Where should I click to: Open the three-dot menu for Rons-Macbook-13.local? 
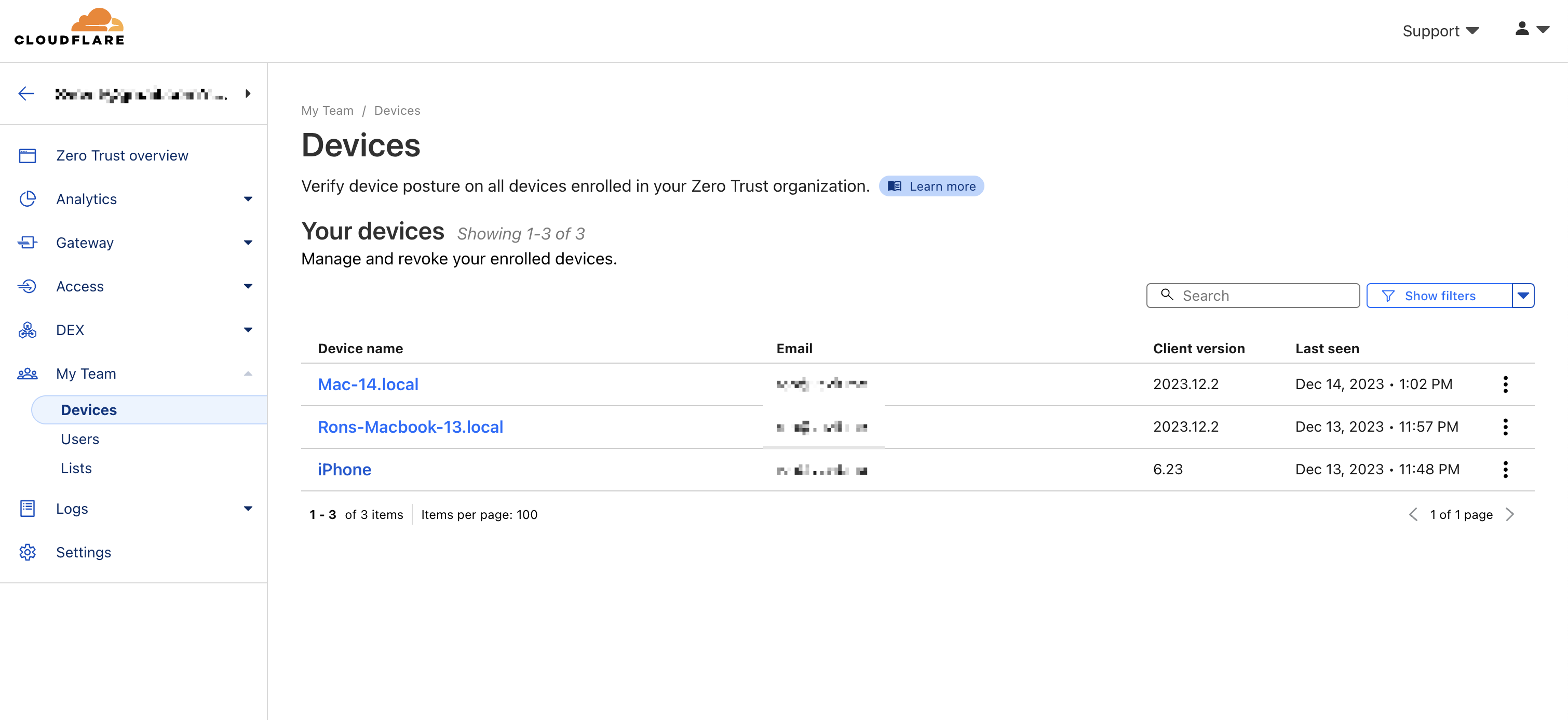coord(1505,427)
